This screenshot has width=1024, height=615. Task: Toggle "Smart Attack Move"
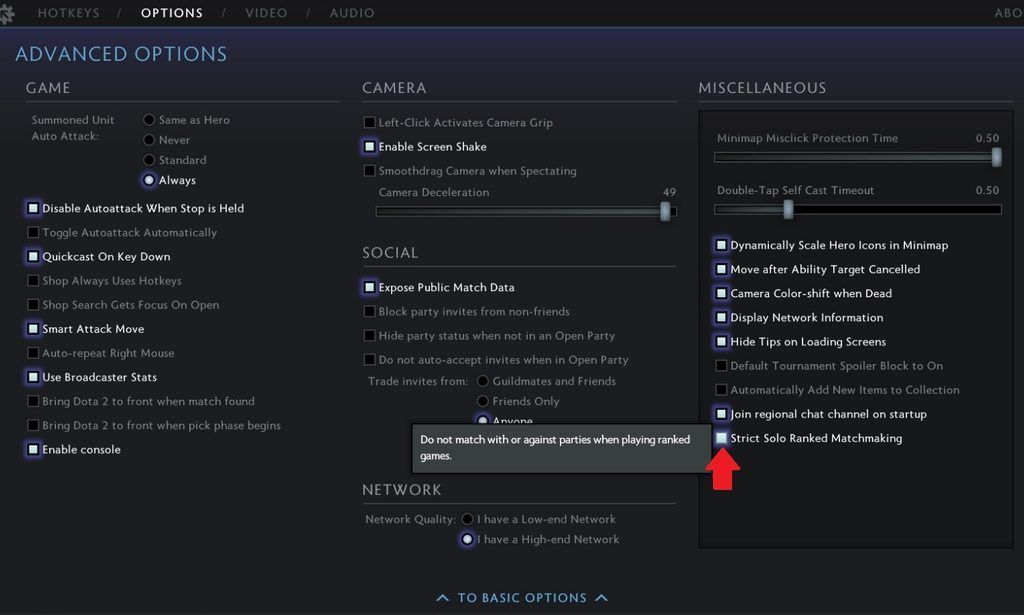31,329
